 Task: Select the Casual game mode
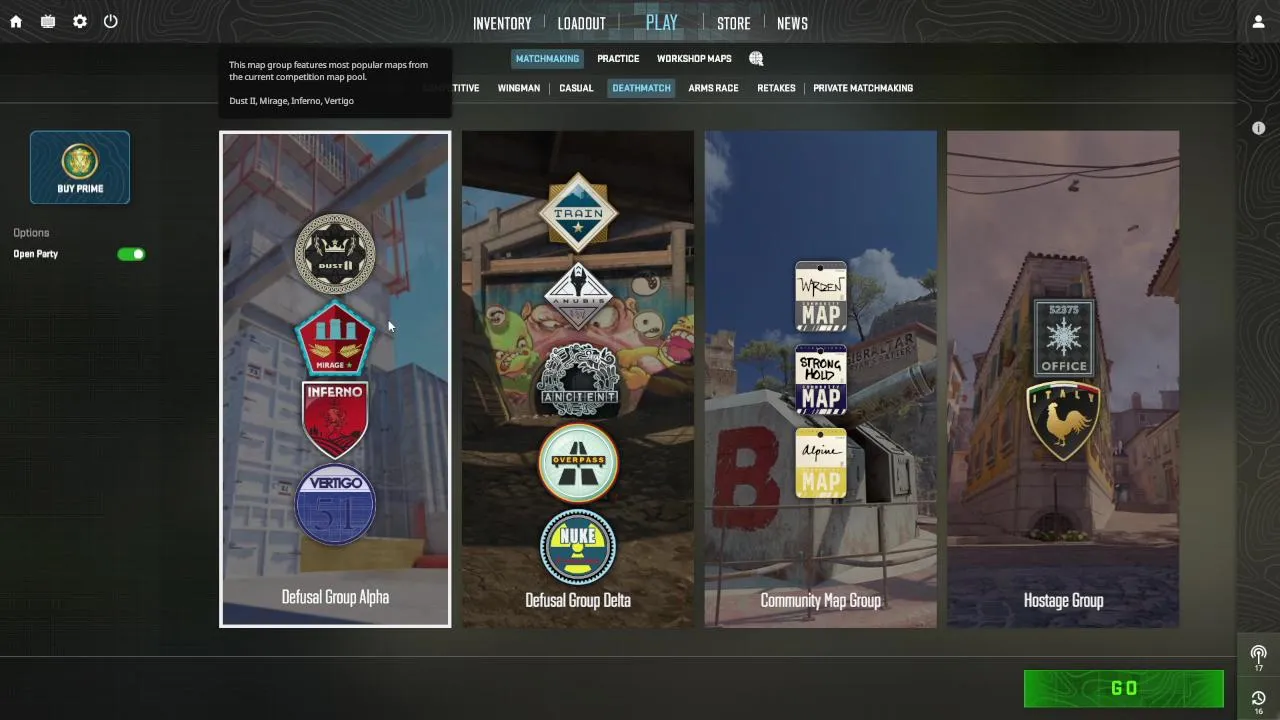pos(576,88)
